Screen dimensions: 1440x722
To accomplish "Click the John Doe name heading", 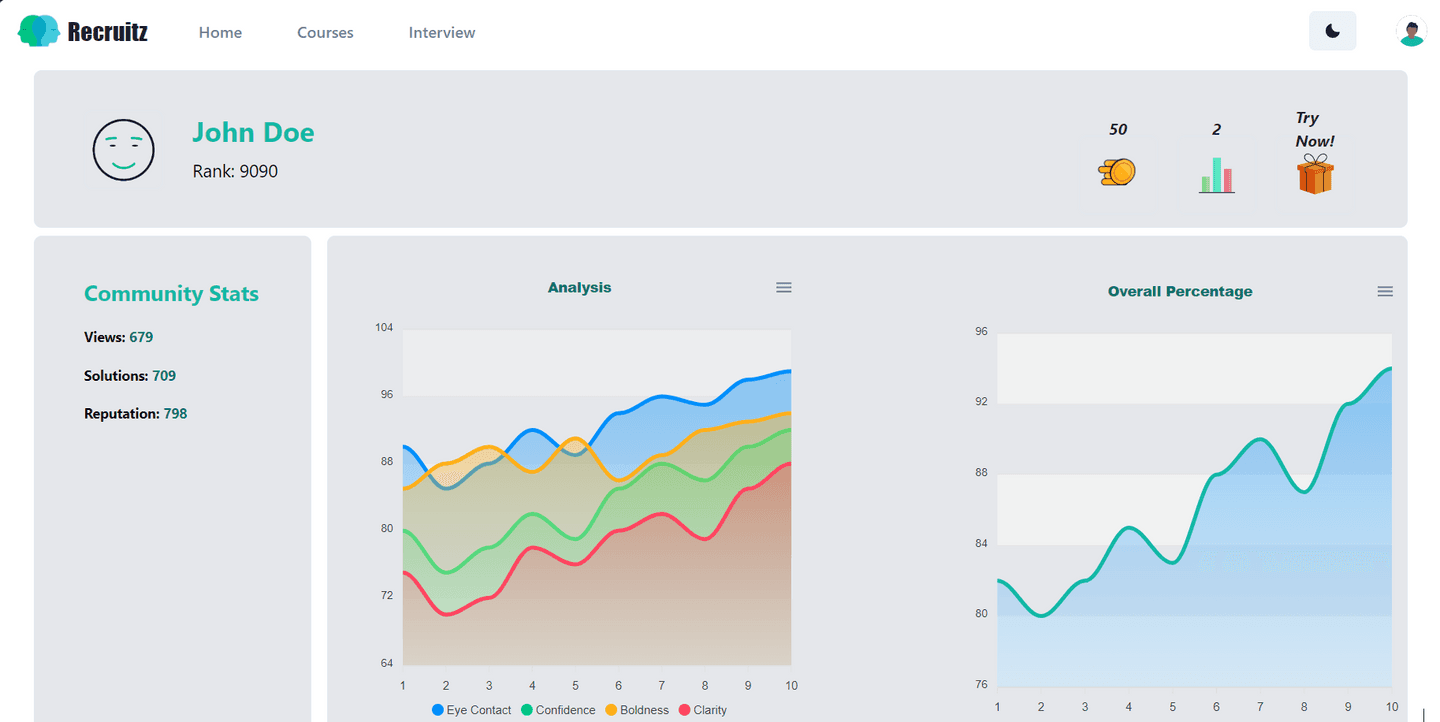I will 253,133.
